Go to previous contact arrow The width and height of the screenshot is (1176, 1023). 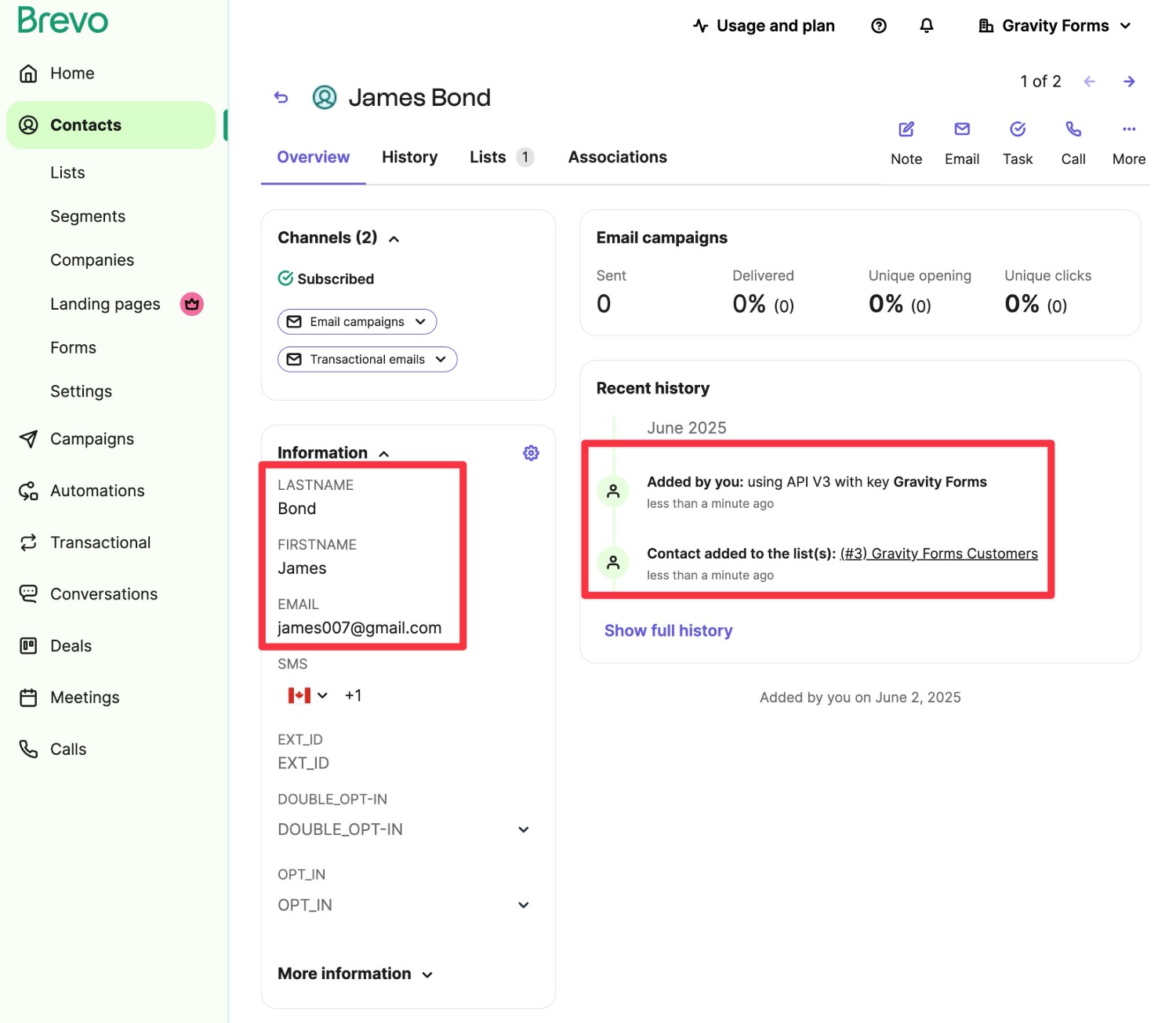[x=1089, y=82]
